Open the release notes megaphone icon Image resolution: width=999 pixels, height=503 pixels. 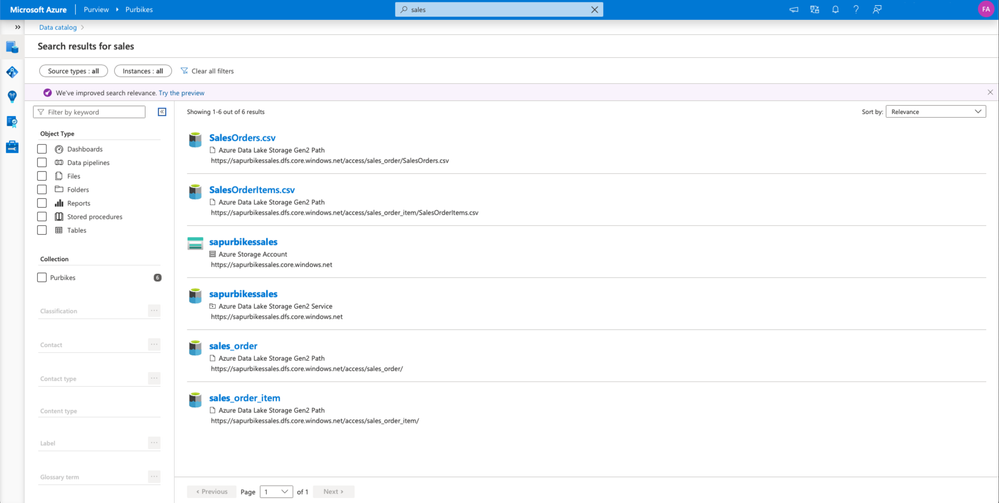click(x=794, y=10)
